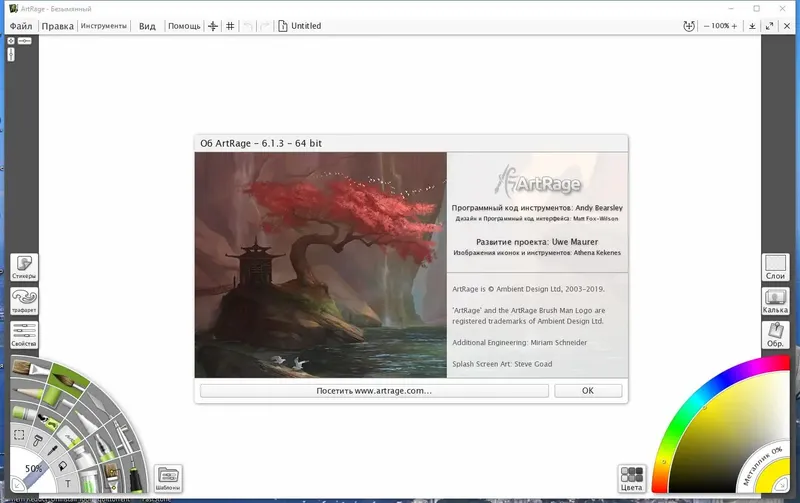Click the 'Splash Screen Art: Steve Goad' text
The image size is (800, 503).
pyautogui.click(x=502, y=364)
